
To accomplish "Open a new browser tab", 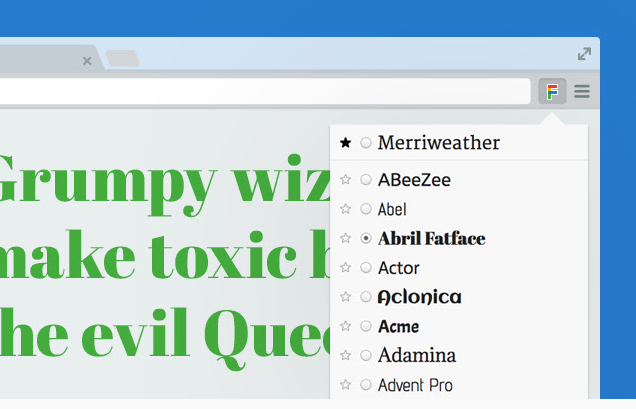I will (122, 59).
